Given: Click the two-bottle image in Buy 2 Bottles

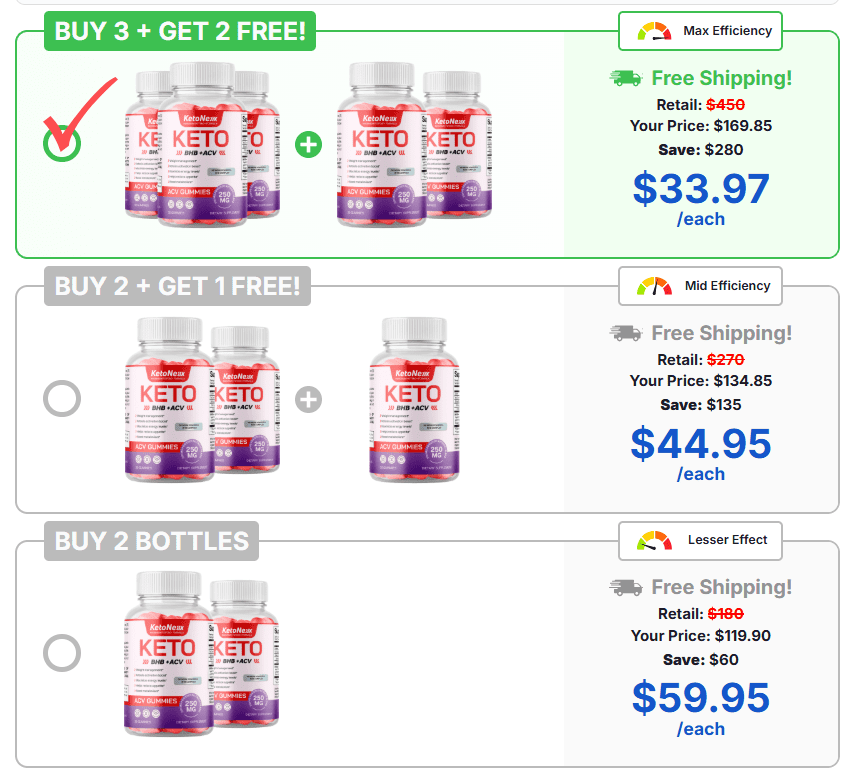Looking at the screenshot, I should click(202, 654).
